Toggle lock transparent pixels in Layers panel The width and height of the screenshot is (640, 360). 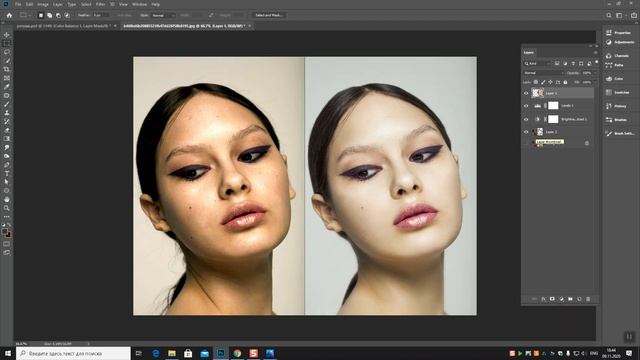click(536, 82)
